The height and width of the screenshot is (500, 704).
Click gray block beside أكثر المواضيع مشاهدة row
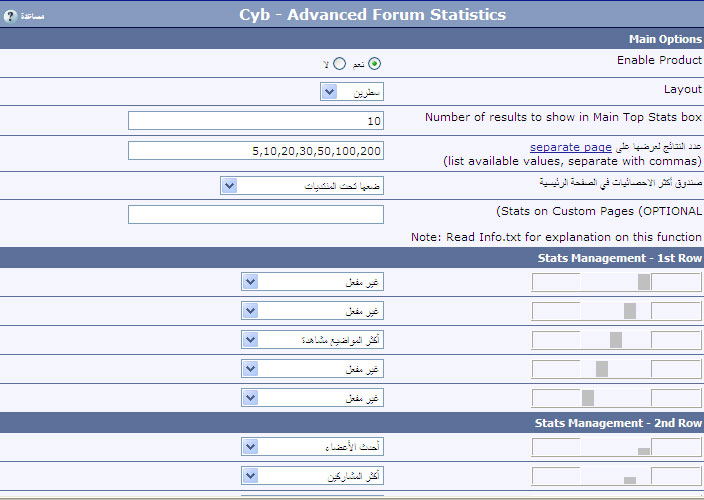tap(616, 340)
